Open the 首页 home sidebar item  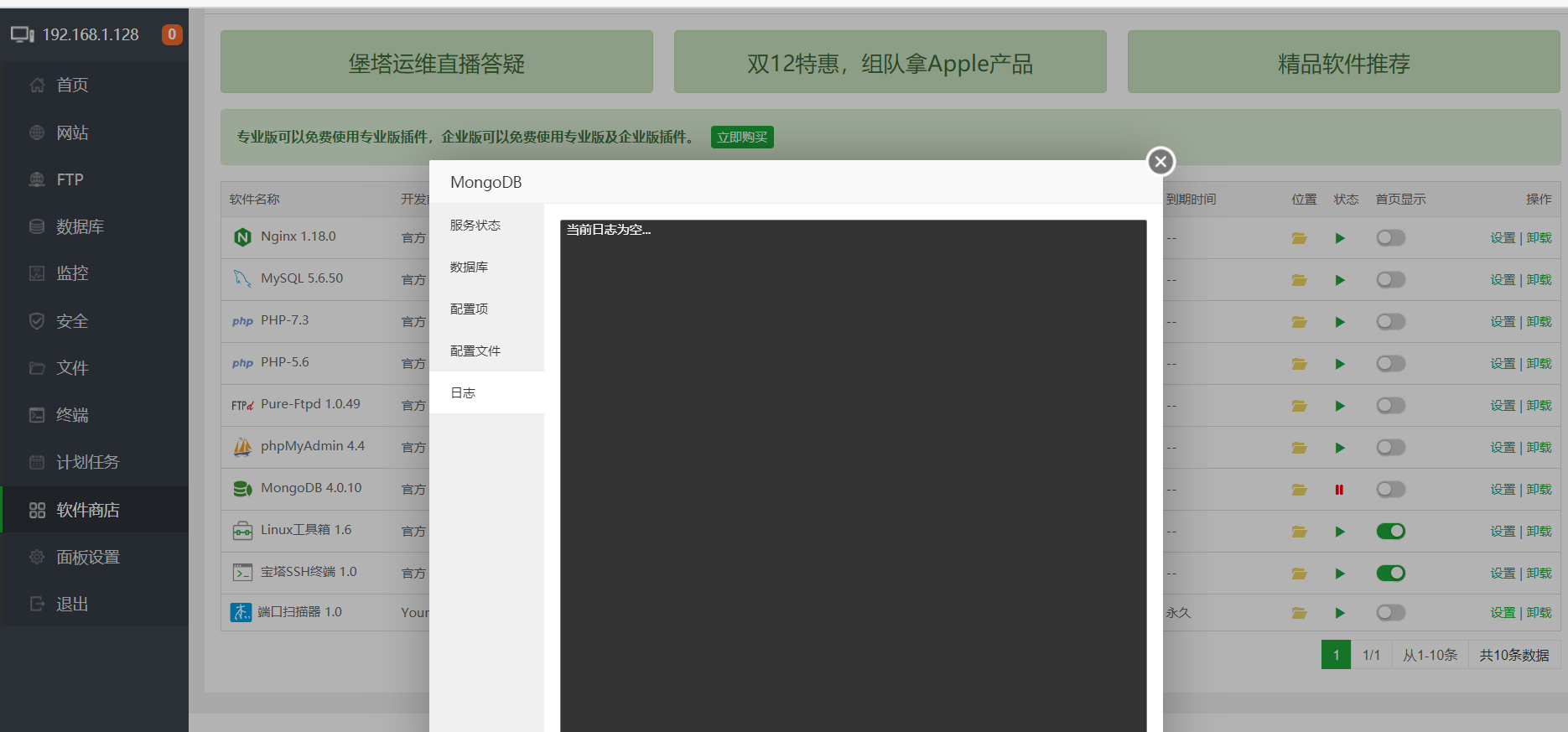click(94, 85)
